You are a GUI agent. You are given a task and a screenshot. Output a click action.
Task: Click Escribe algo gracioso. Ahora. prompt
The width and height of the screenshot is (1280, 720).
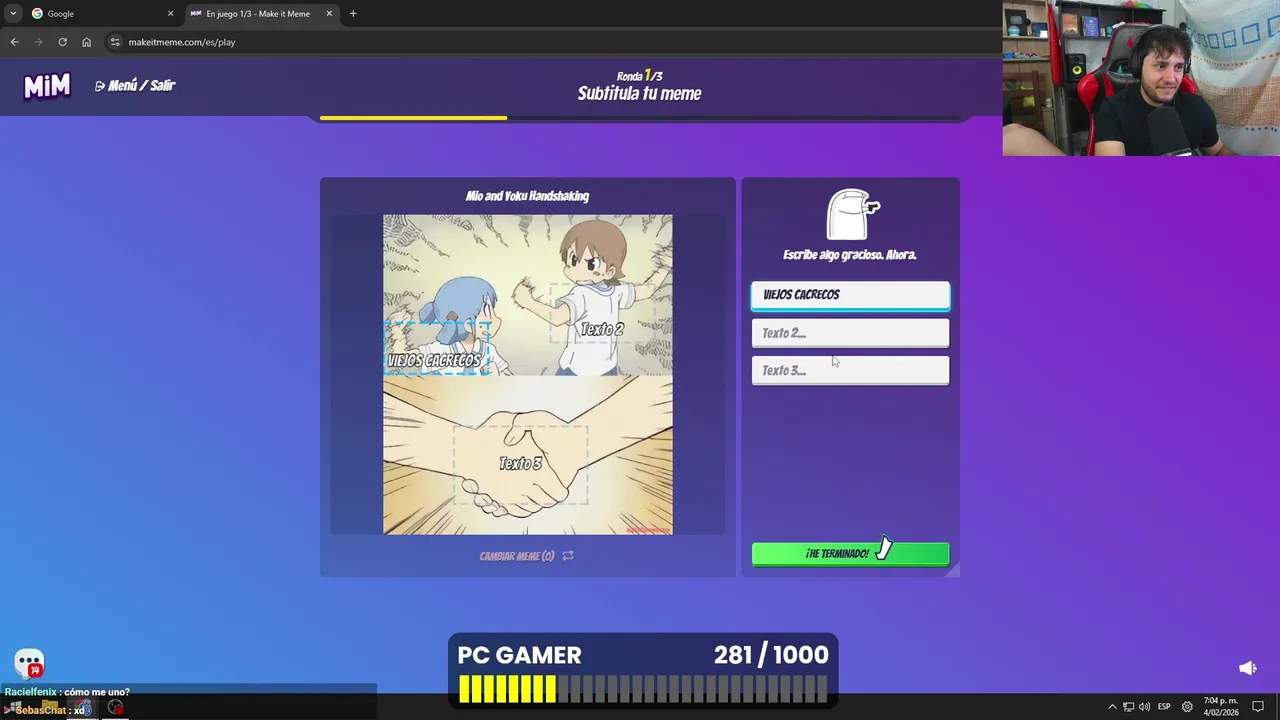click(x=850, y=255)
